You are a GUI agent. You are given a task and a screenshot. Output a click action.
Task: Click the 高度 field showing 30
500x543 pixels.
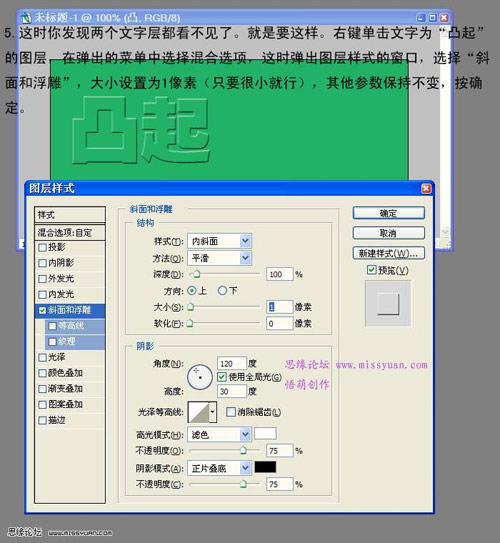coord(232,391)
